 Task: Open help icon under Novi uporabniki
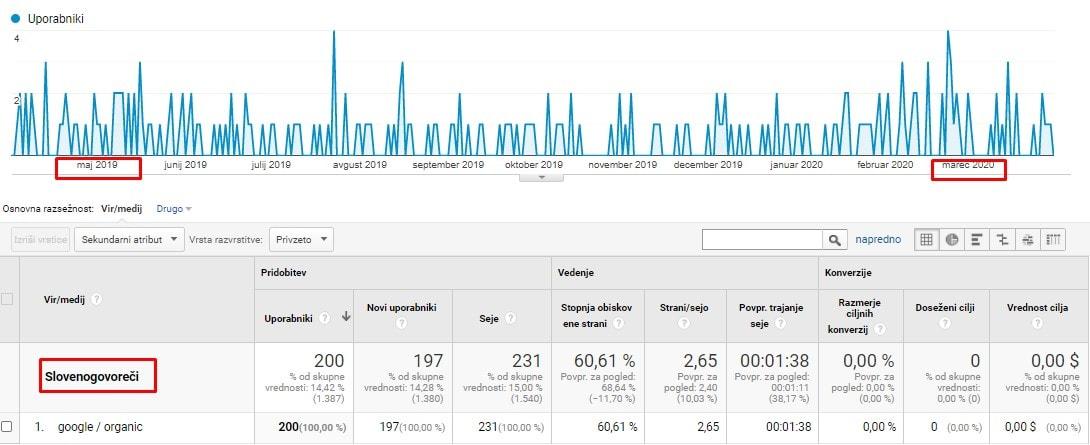pyautogui.click(x=400, y=324)
